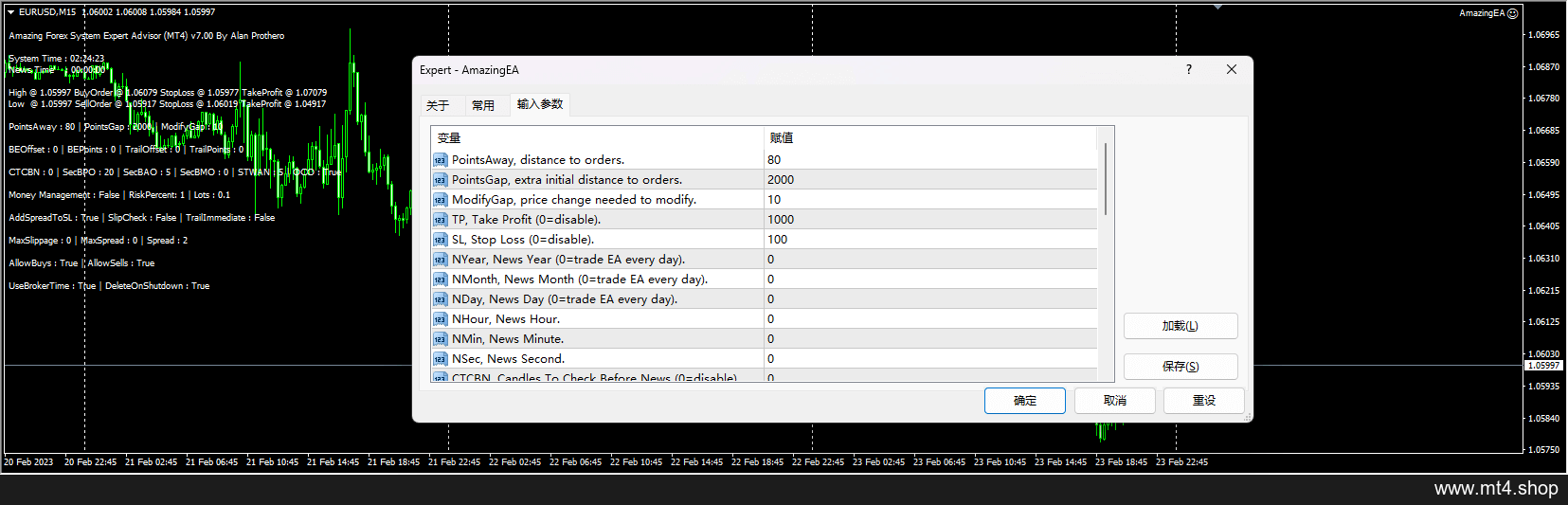The image size is (1568, 505).
Task: Select 'NSec, News Second.' row text
Action: (508, 359)
